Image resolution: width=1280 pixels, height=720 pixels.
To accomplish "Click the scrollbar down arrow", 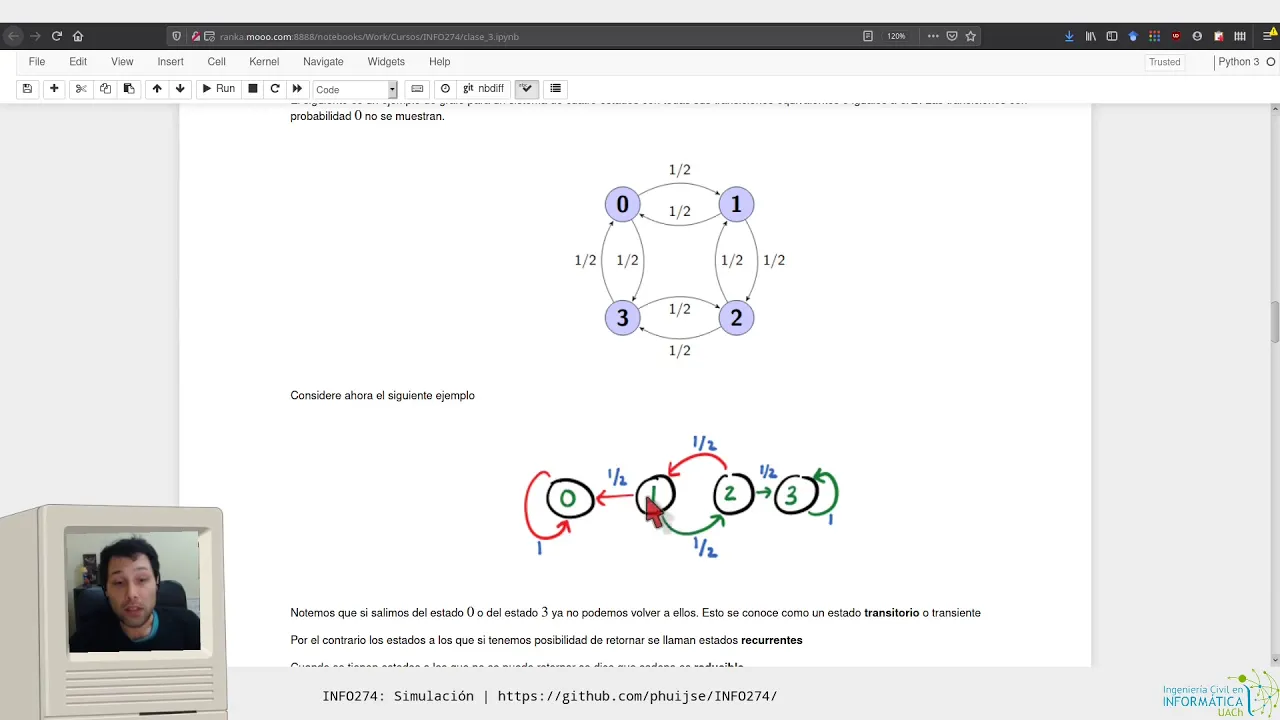I will tap(1275, 660).
